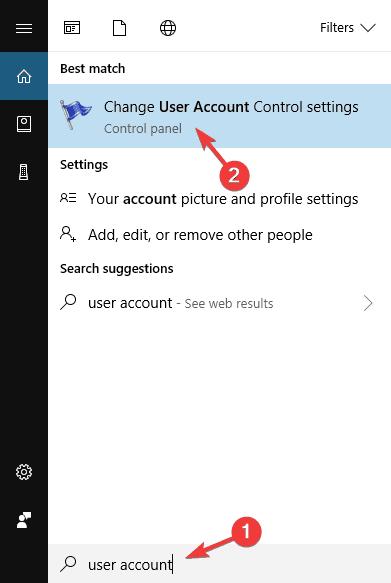This screenshot has height=583, width=391.
Task: Click the user account See web results suggestion
Action: [x=219, y=303]
